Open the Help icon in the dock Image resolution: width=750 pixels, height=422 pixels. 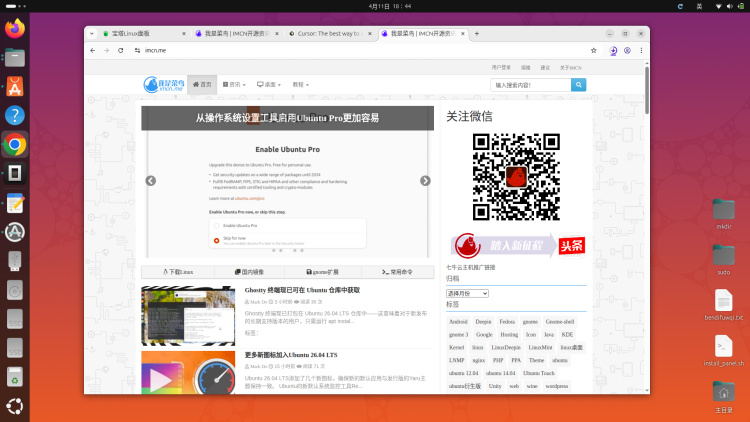pyautogui.click(x=14, y=116)
